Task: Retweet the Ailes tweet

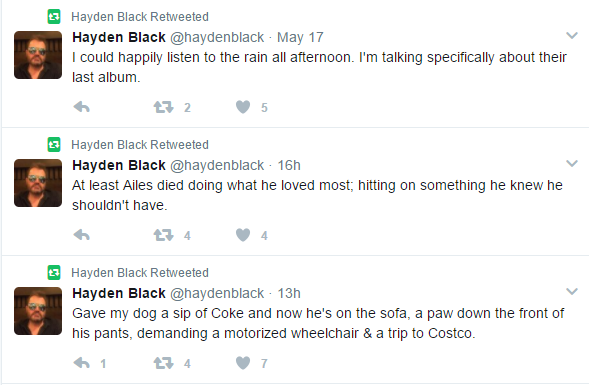Action: click(x=163, y=236)
